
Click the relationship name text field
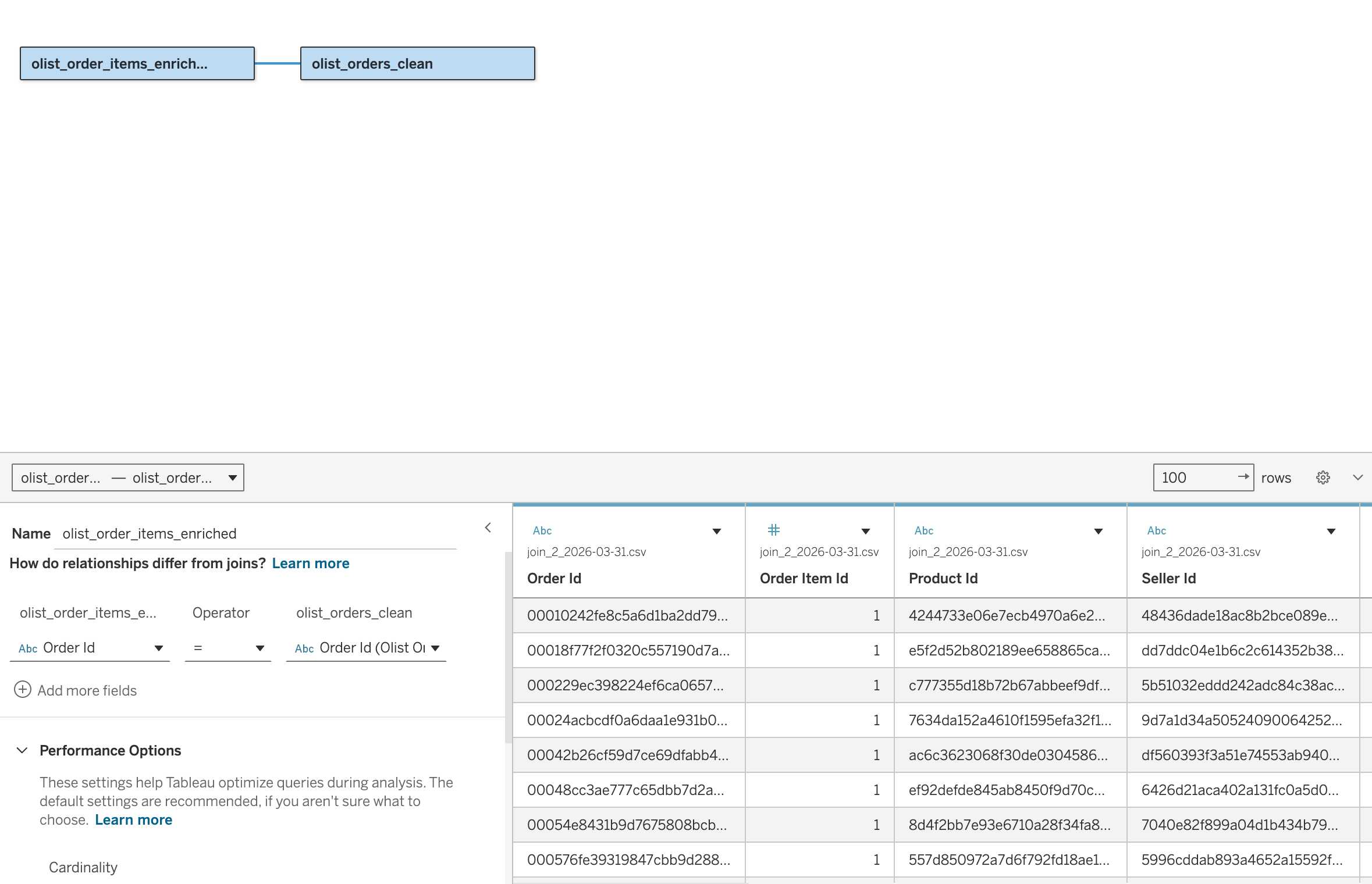click(256, 533)
